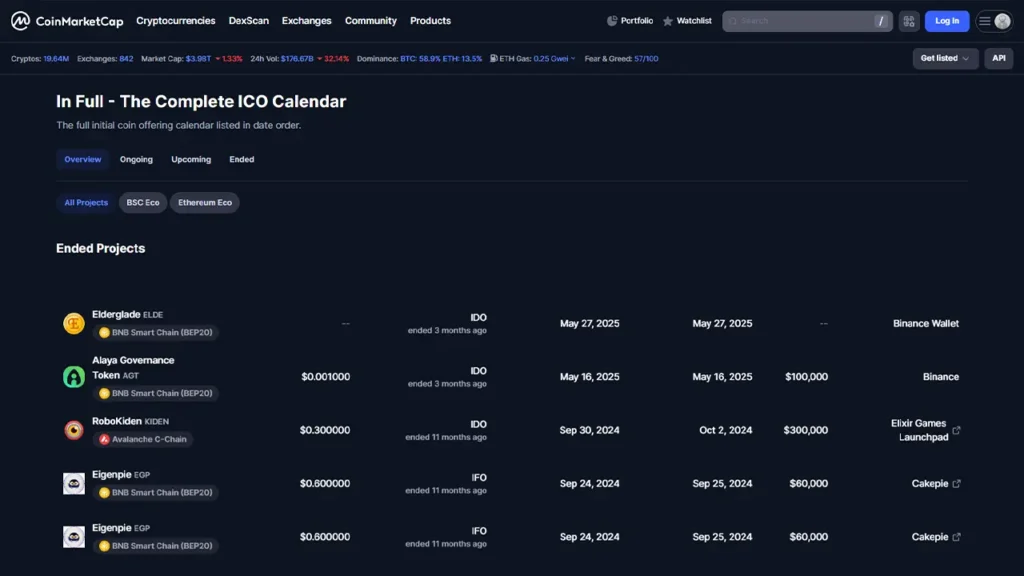Click the Avalanche icon in the RoboKiden row
Image resolution: width=1024 pixels, height=576 pixels.
(x=104, y=440)
